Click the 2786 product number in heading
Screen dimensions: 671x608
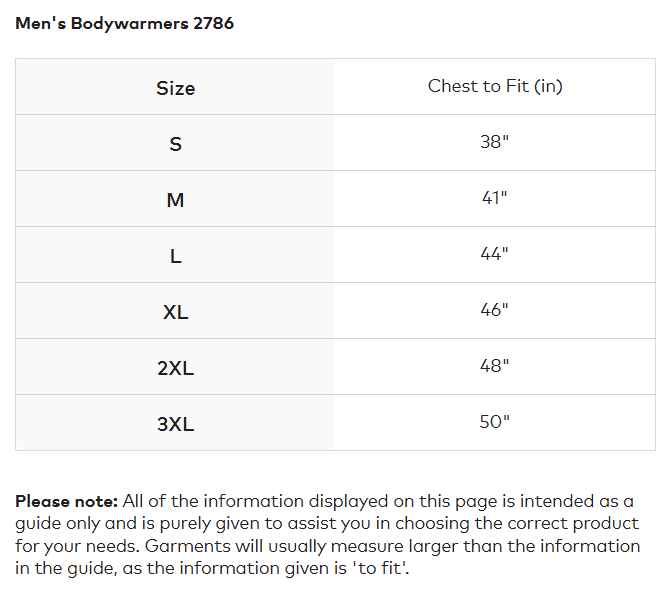click(212, 22)
